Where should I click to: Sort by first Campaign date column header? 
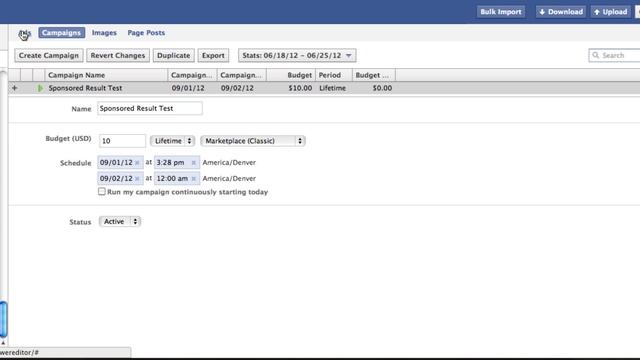(x=192, y=75)
